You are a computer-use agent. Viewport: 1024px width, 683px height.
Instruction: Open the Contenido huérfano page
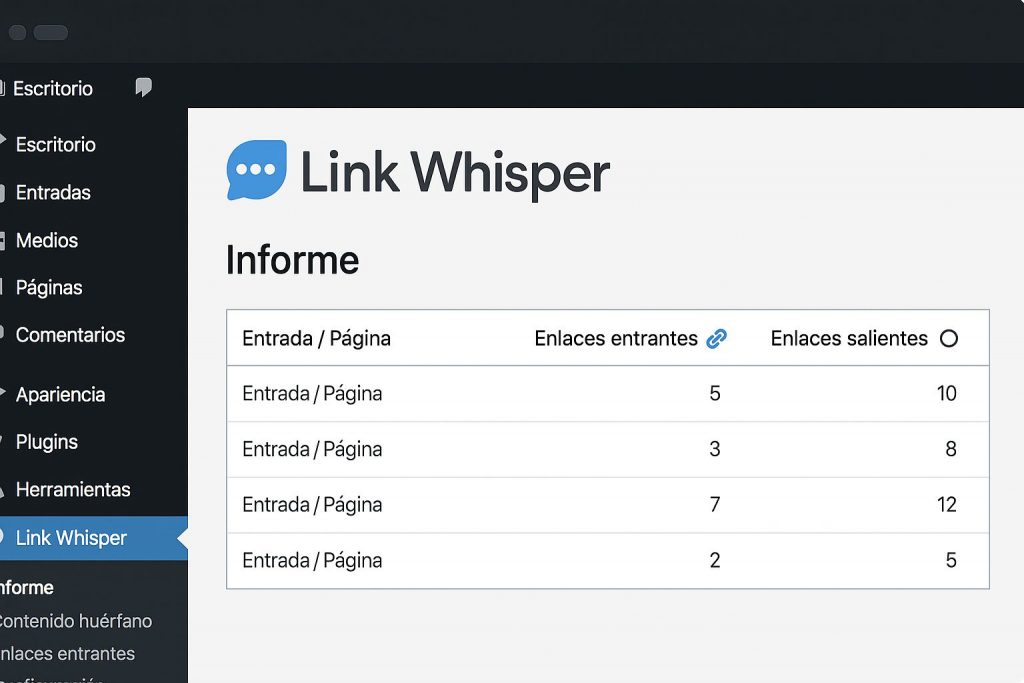click(x=76, y=620)
